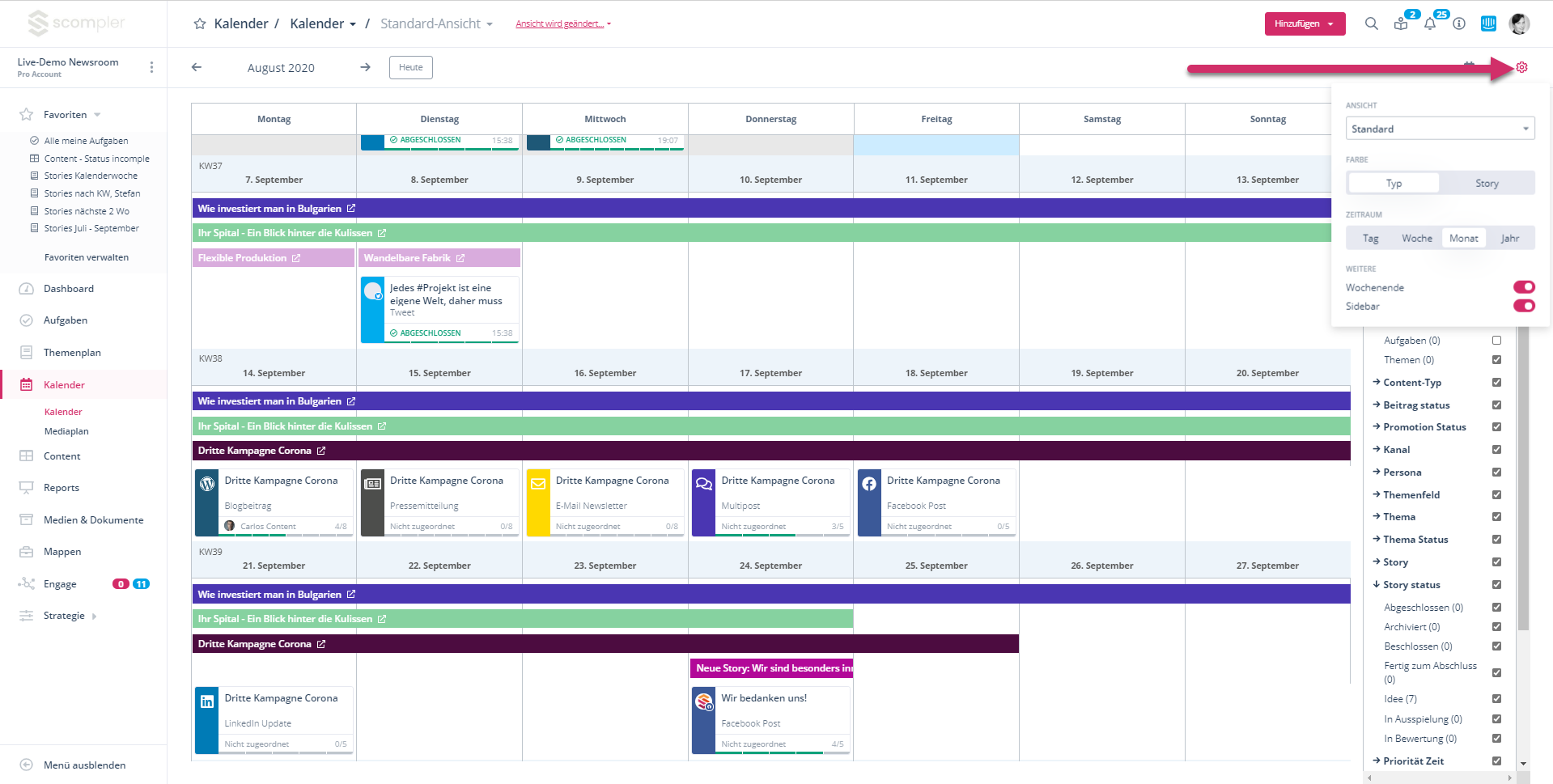Click the Favoriten verwalten link
Viewport: 1553px width, 784px height.
(x=87, y=257)
